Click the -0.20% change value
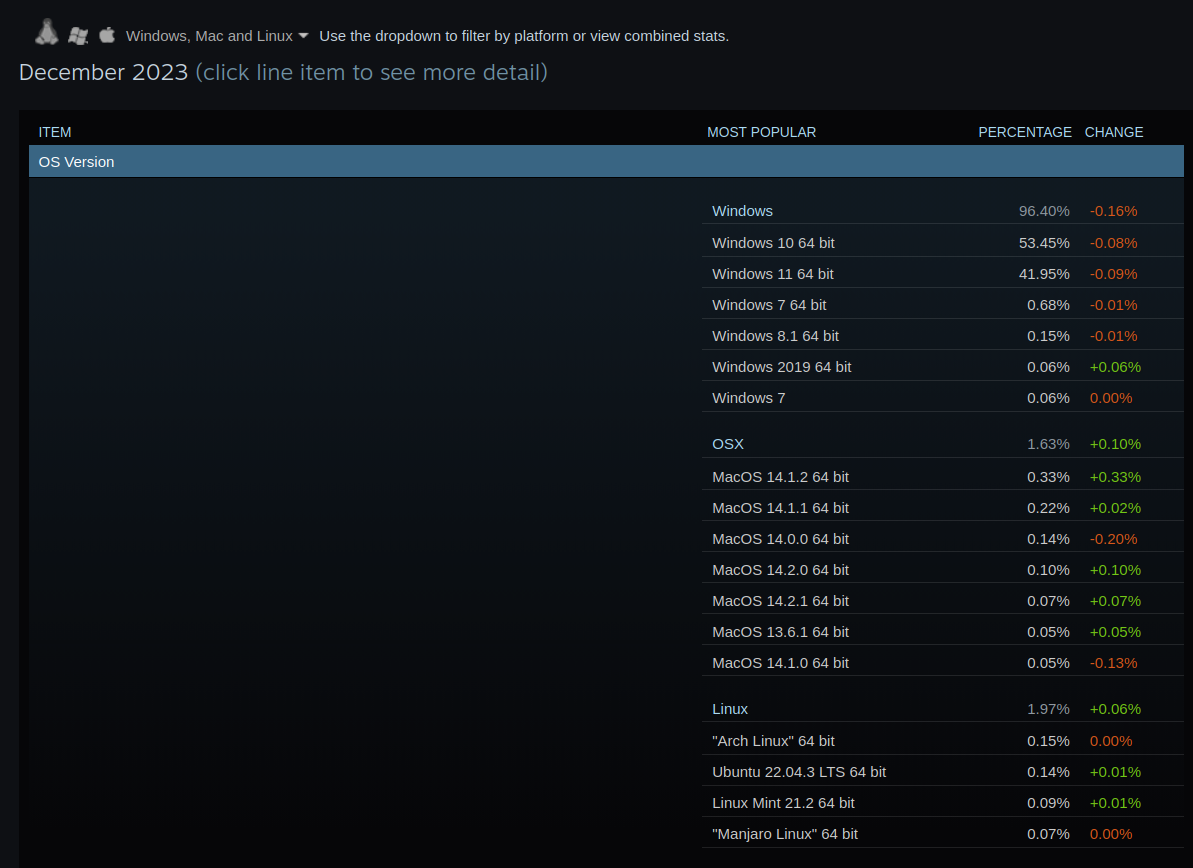This screenshot has width=1193, height=868. pyautogui.click(x=1113, y=539)
